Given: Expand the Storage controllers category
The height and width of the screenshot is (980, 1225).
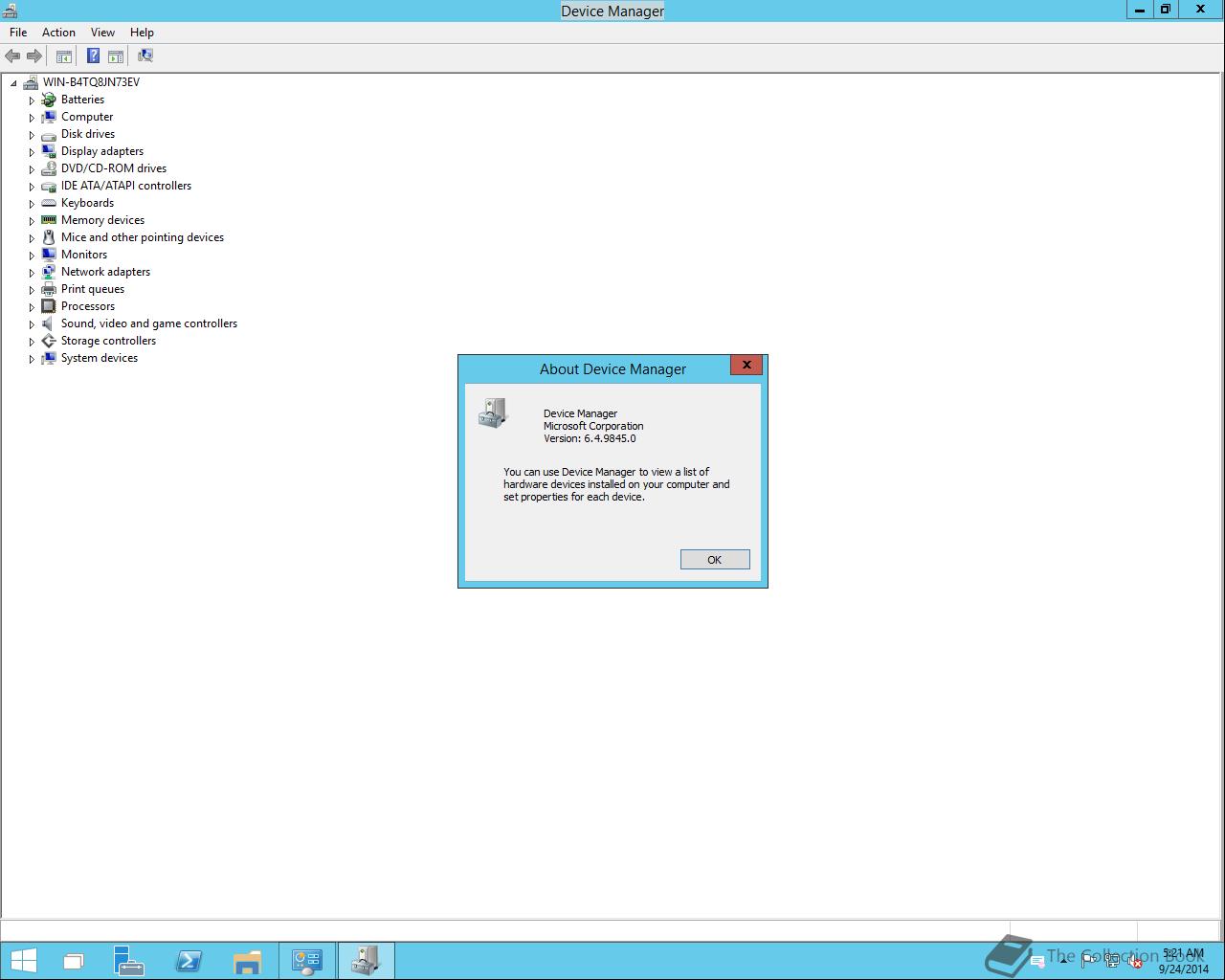Looking at the screenshot, I should 32,342.
